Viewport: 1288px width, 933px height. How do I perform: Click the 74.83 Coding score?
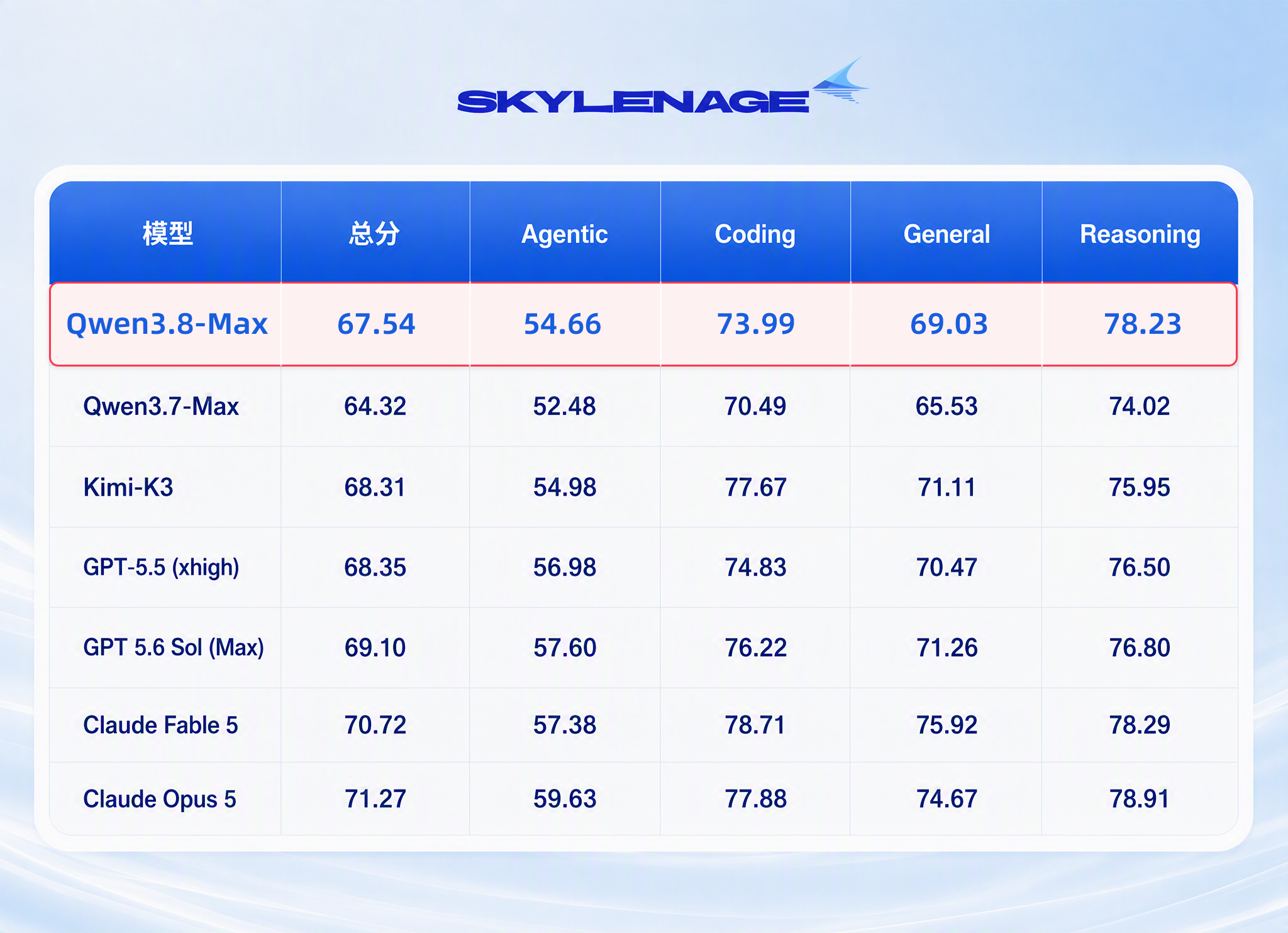click(x=755, y=568)
